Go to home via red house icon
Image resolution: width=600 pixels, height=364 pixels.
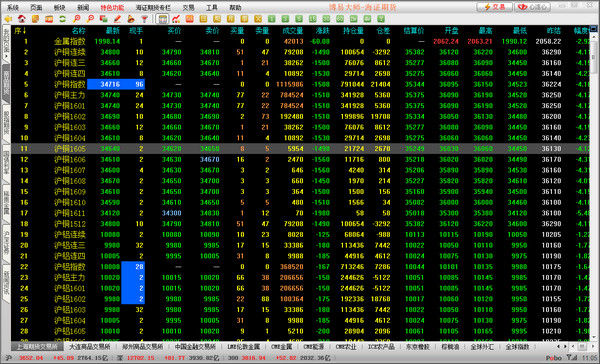22,19
